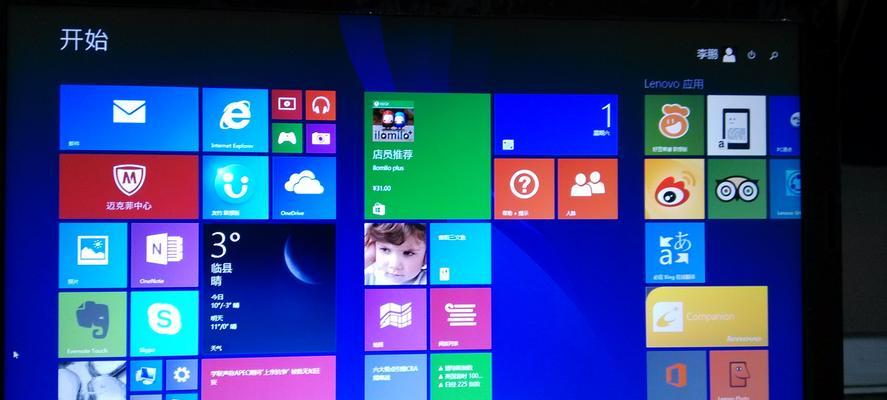The image size is (887, 400).
Task: Open the purple Maps tile
Action: tap(395, 320)
